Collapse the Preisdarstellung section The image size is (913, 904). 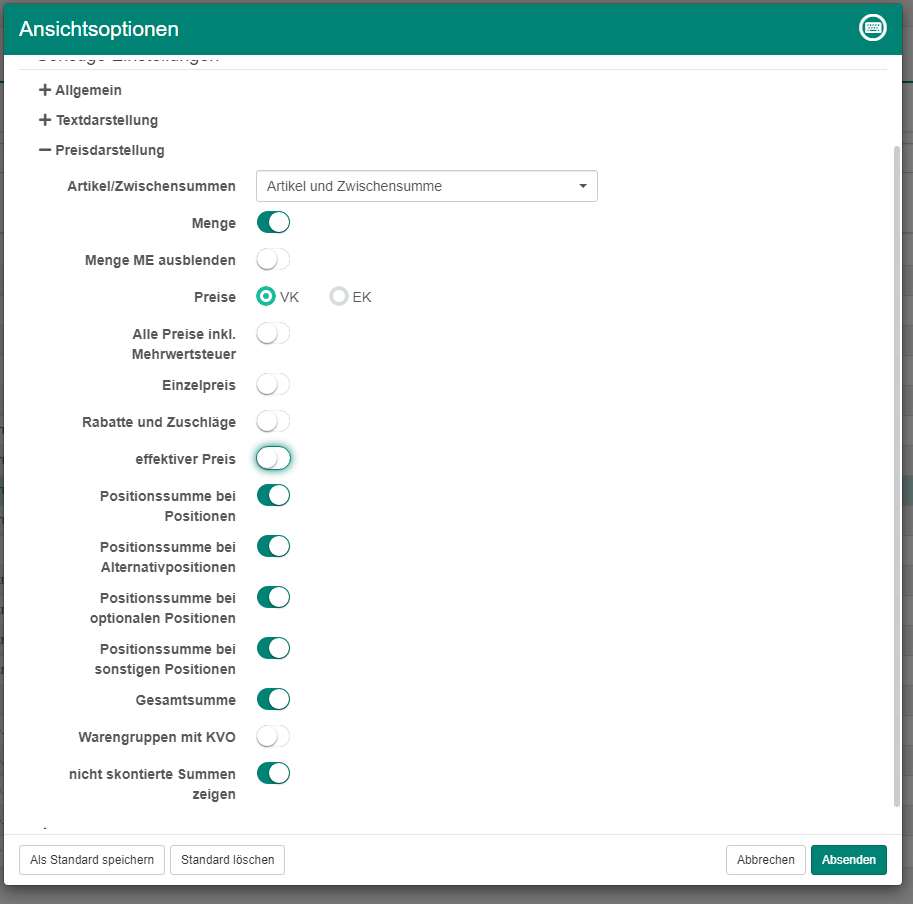pyautogui.click(x=101, y=150)
